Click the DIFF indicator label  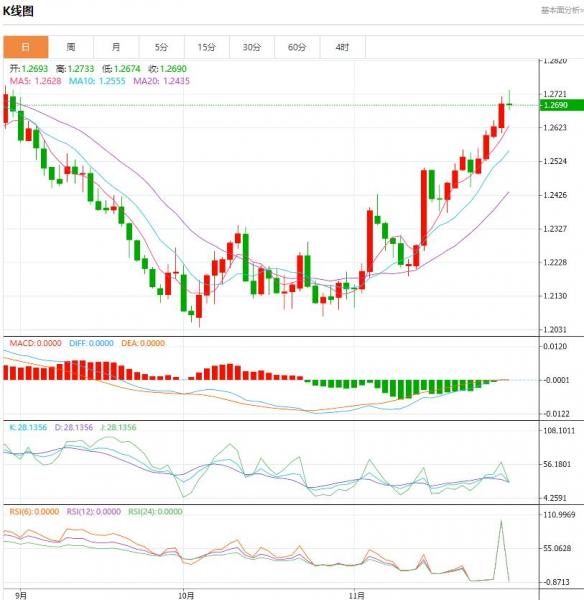[91, 343]
